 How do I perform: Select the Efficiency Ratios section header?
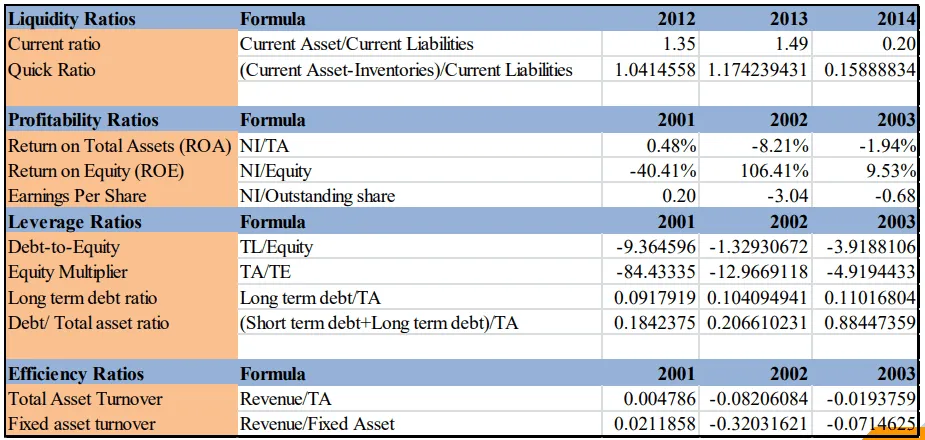click(76, 374)
